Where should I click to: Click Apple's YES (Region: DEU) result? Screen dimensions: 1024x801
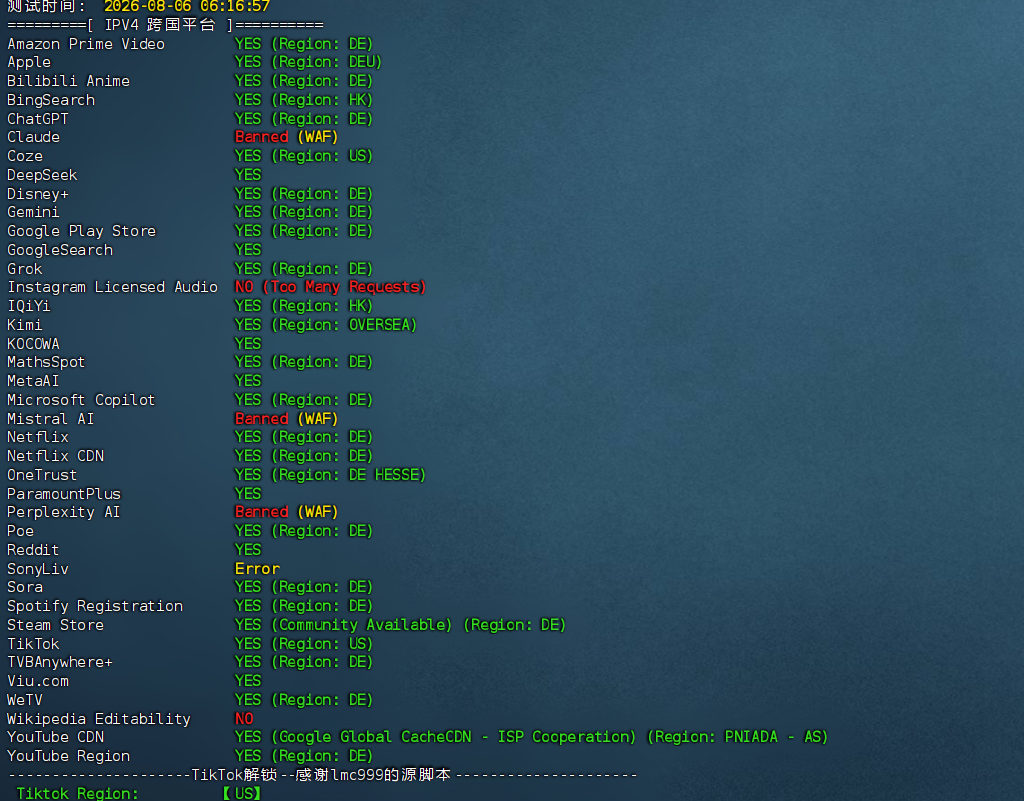click(308, 62)
